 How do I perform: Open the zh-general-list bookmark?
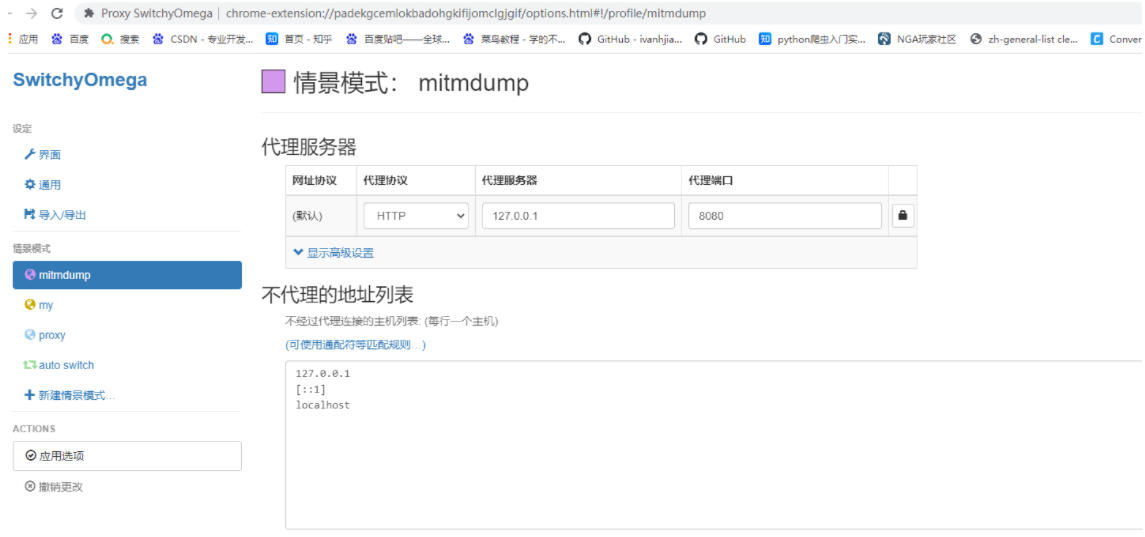1024,39
